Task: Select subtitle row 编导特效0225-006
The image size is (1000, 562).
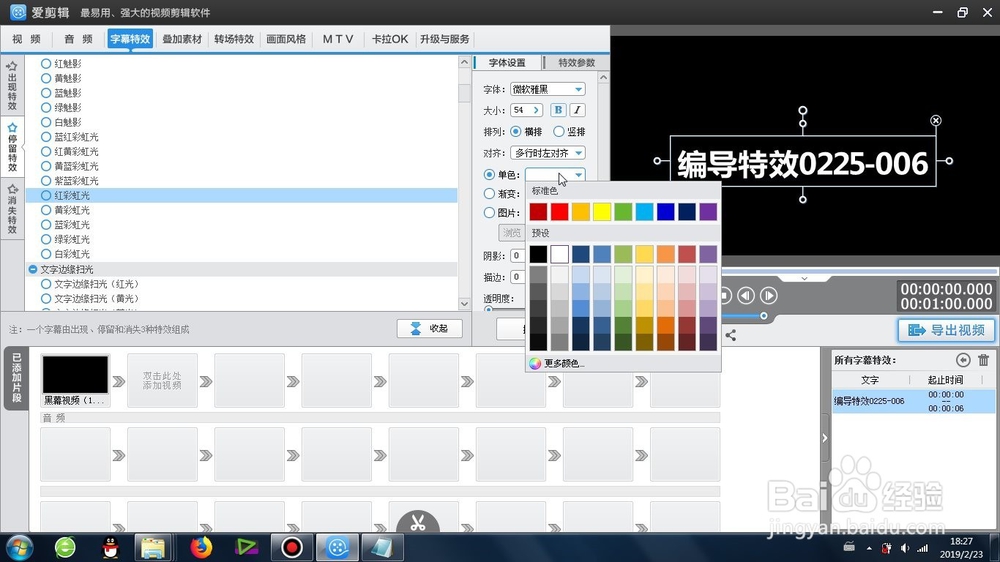Action: 913,401
